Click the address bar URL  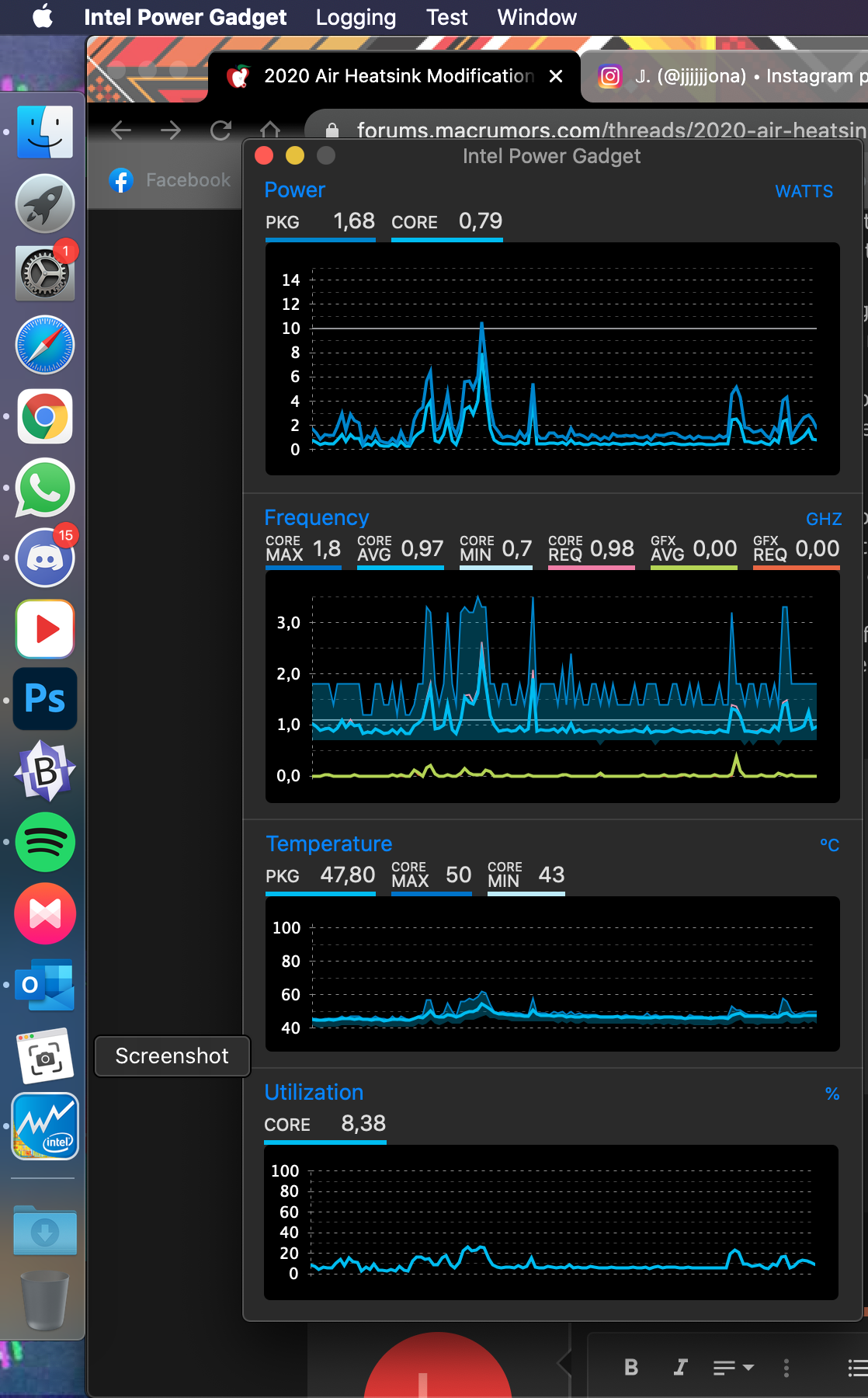[610, 130]
